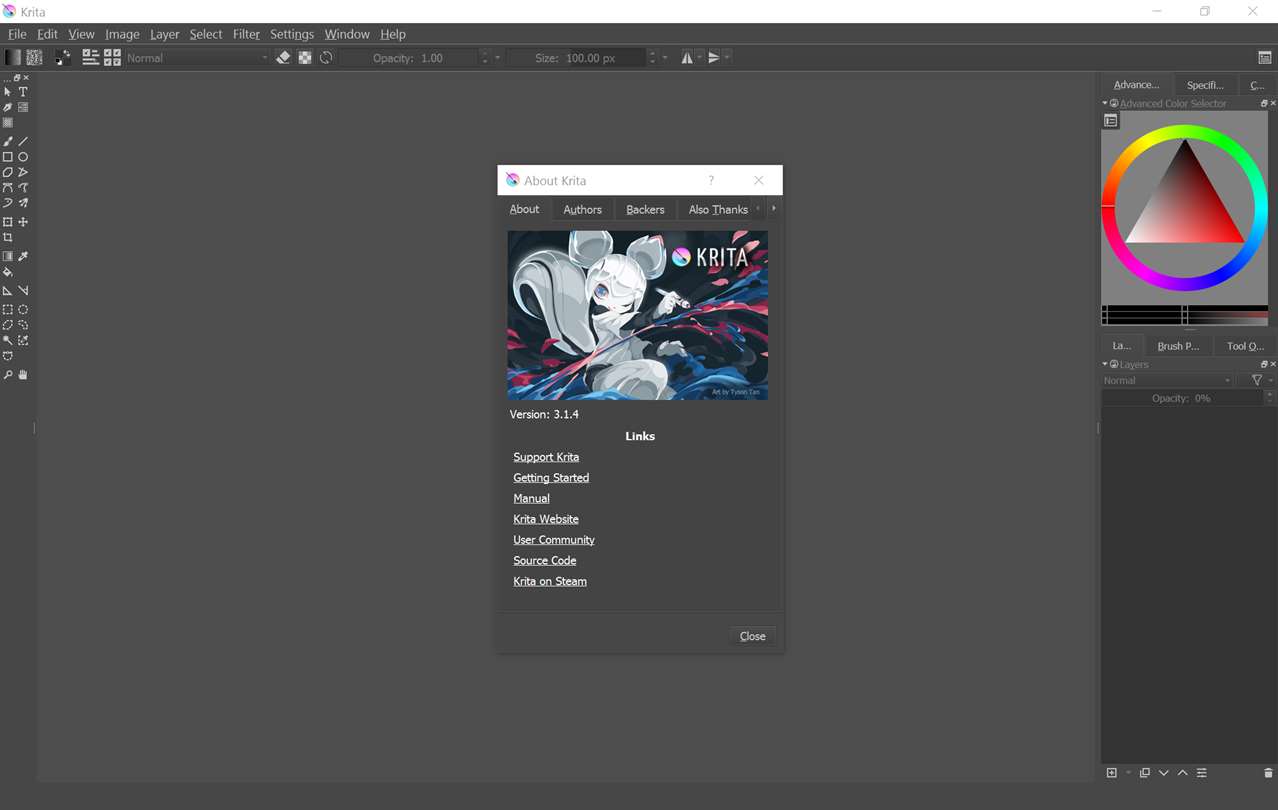Select the Measure tool
The height and width of the screenshot is (810, 1278).
[x=23, y=291]
